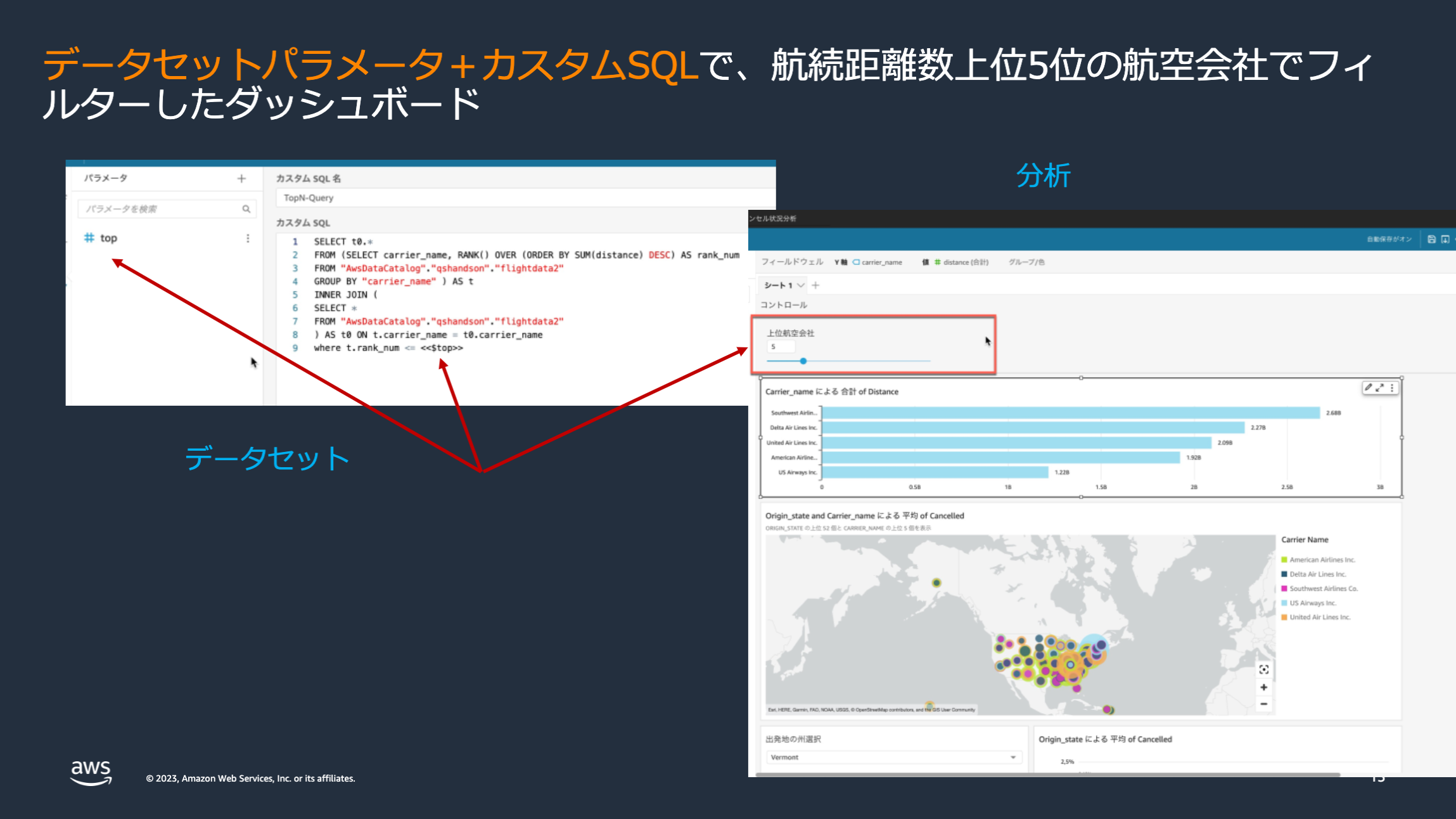Click the save icon in analysis toolbar
Image resolution: width=1456 pixels, height=819 pixels.
(x=1431, y=239)
